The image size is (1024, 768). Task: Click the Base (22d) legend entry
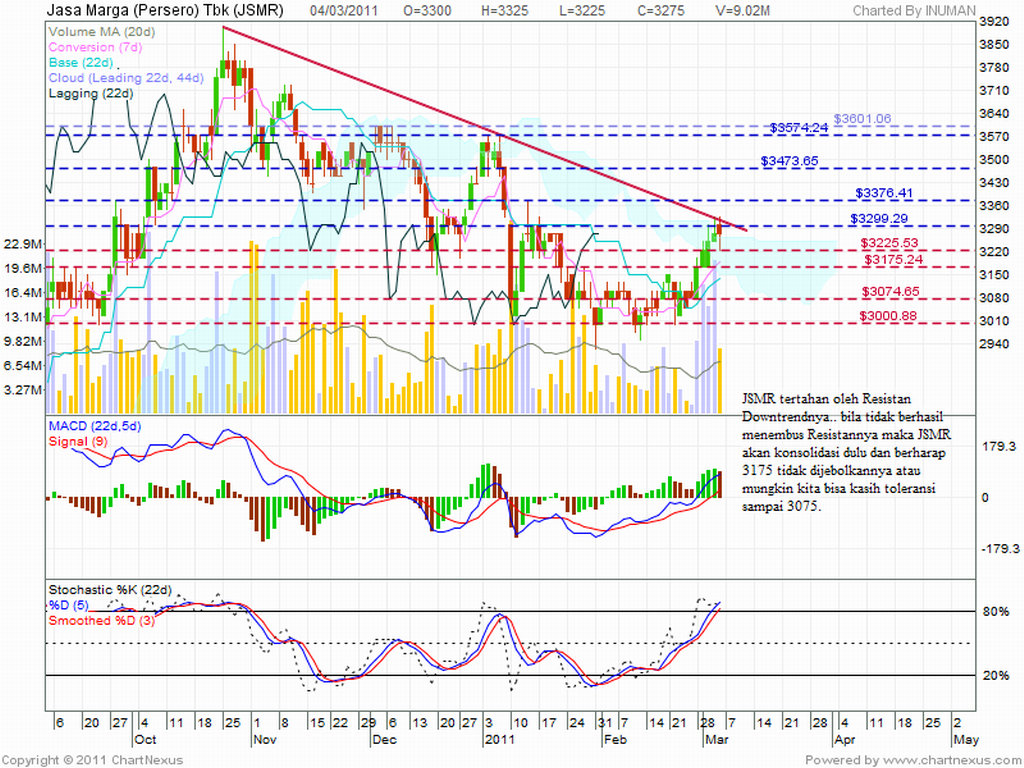point(80,63)
